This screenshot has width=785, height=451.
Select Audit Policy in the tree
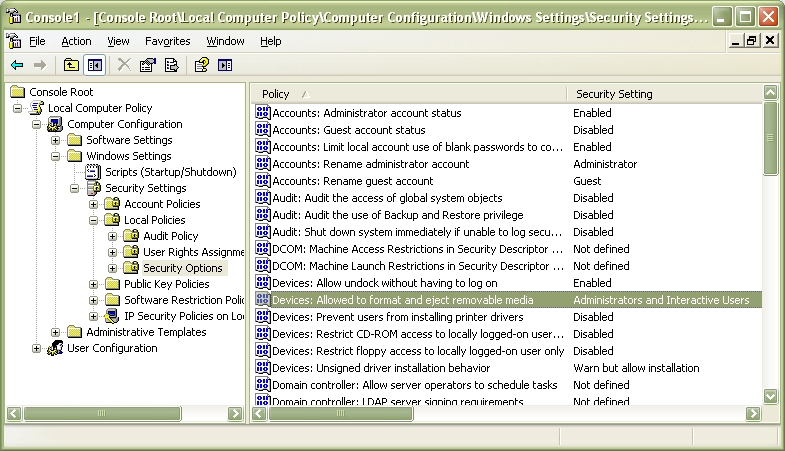tap(171, 236)
